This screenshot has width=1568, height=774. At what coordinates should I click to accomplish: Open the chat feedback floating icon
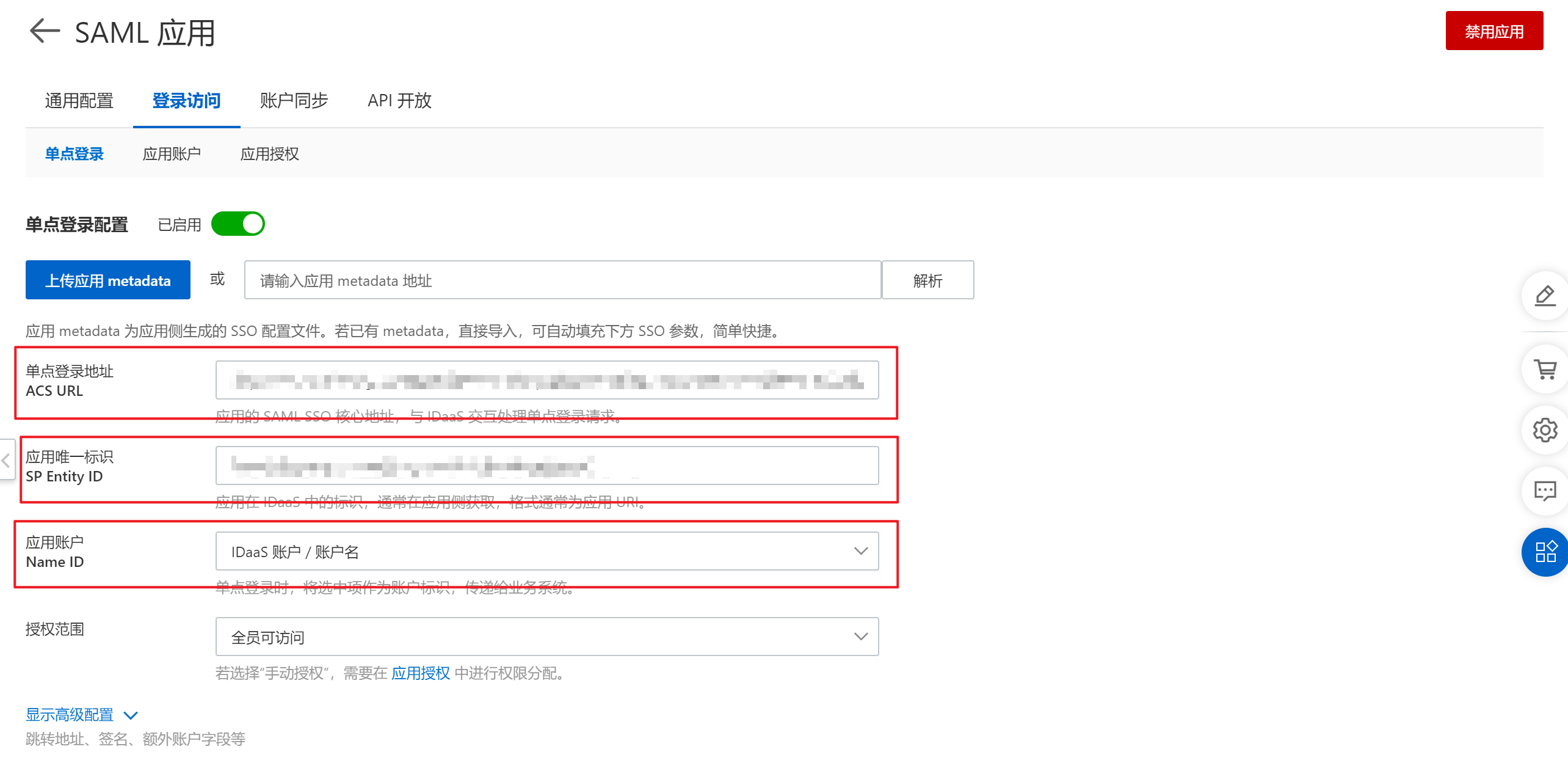(x=1545, y=491)
